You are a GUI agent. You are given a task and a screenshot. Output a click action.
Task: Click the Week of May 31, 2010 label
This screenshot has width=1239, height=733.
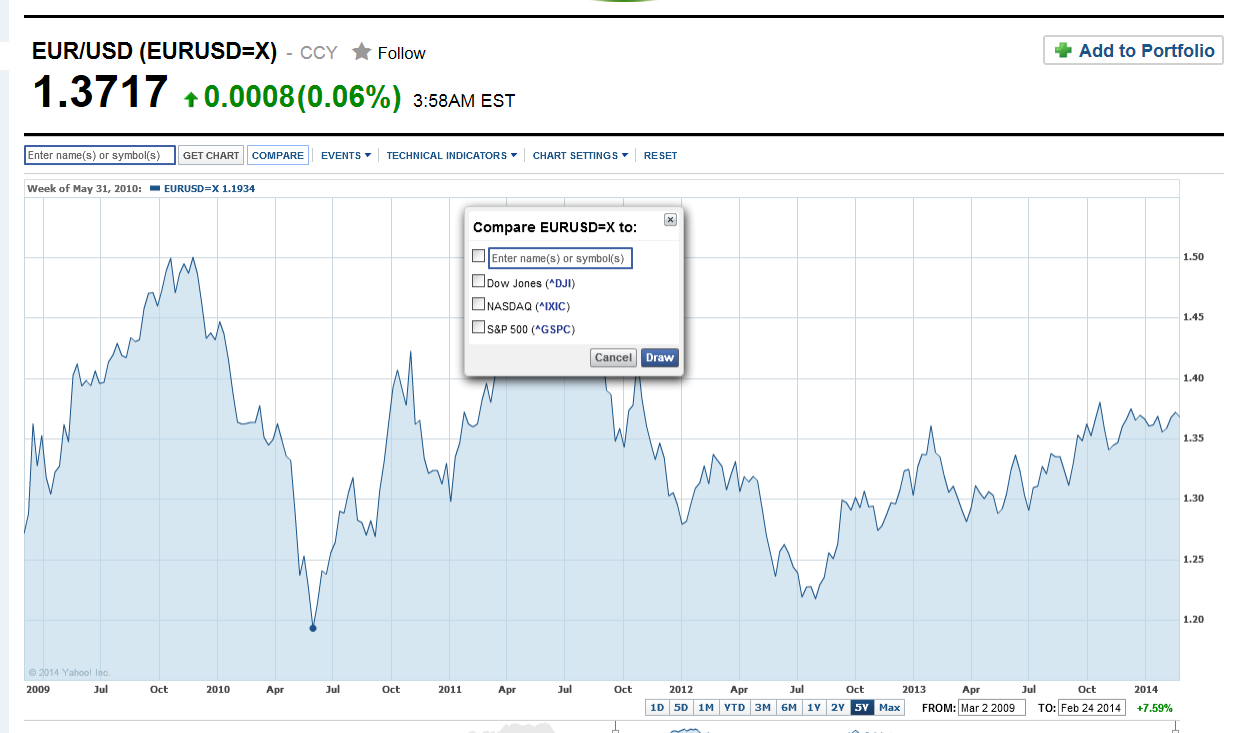tap(85, 188)
